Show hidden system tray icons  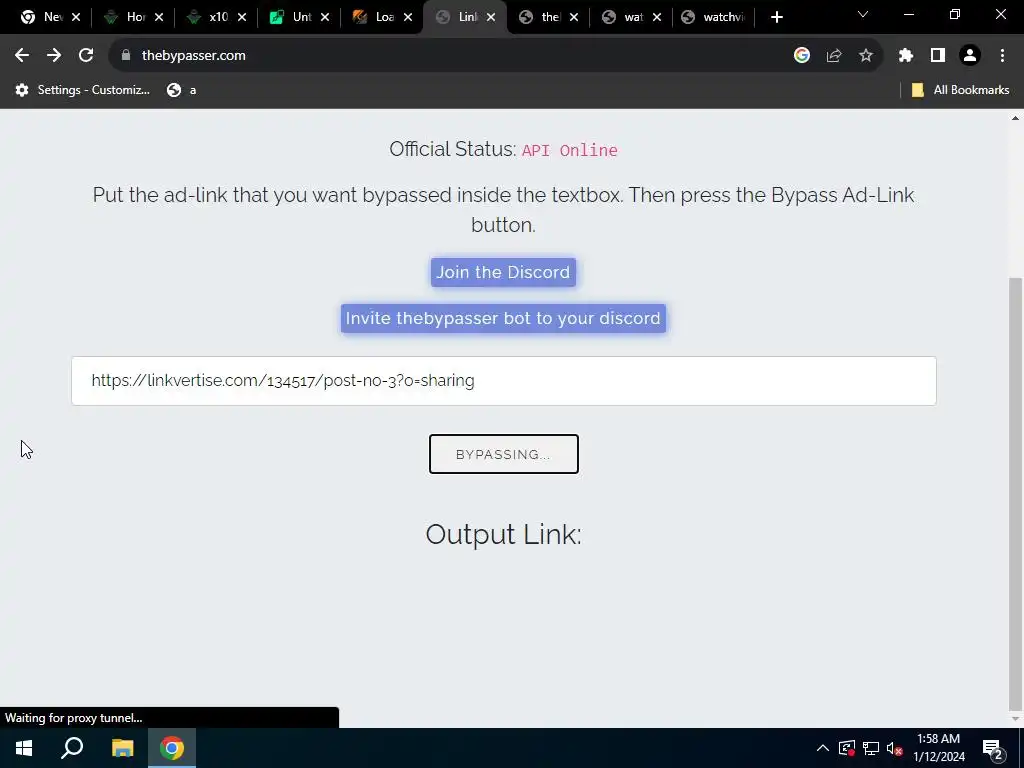823,748
